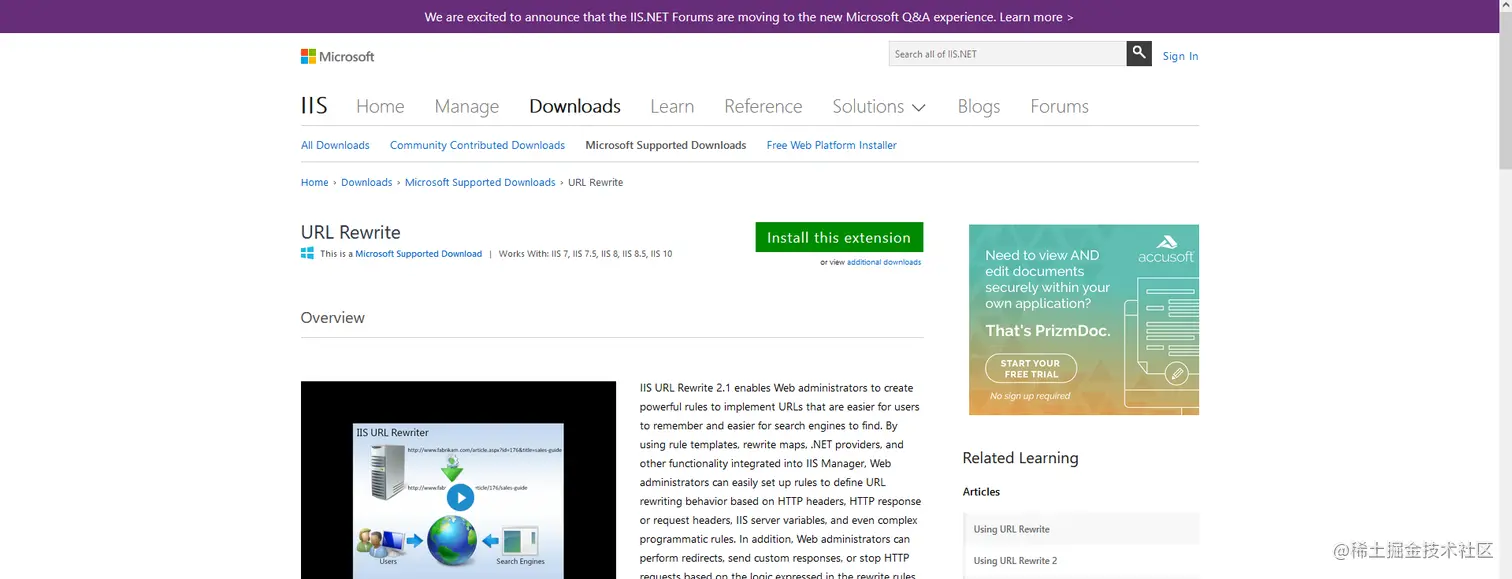Image resolution: width=1512 pixels, height=579 pixels.
Task: Click the Microsoft logo
Action: coord(338,57)
